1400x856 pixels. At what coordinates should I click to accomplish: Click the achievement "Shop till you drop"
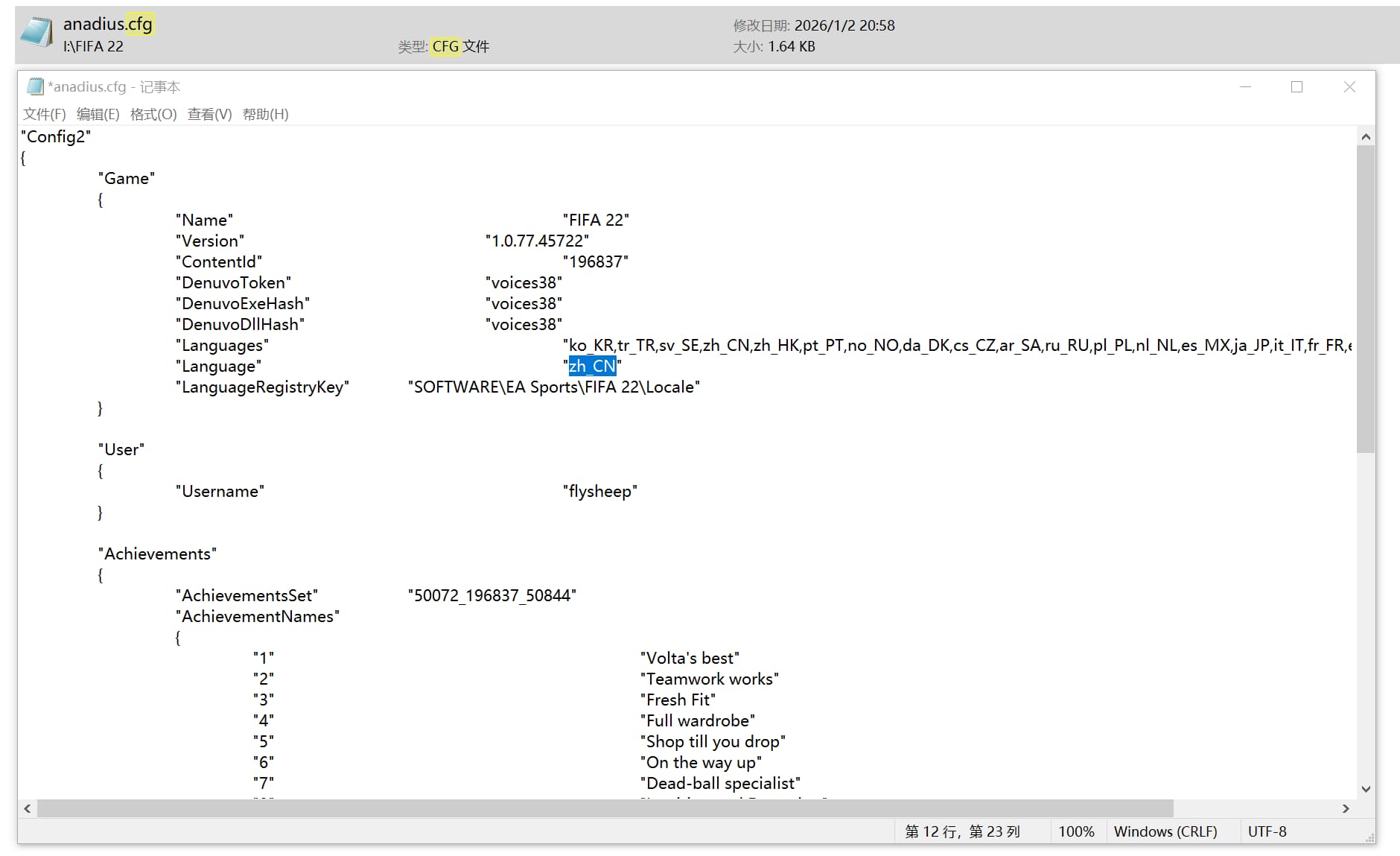(713, 741)
